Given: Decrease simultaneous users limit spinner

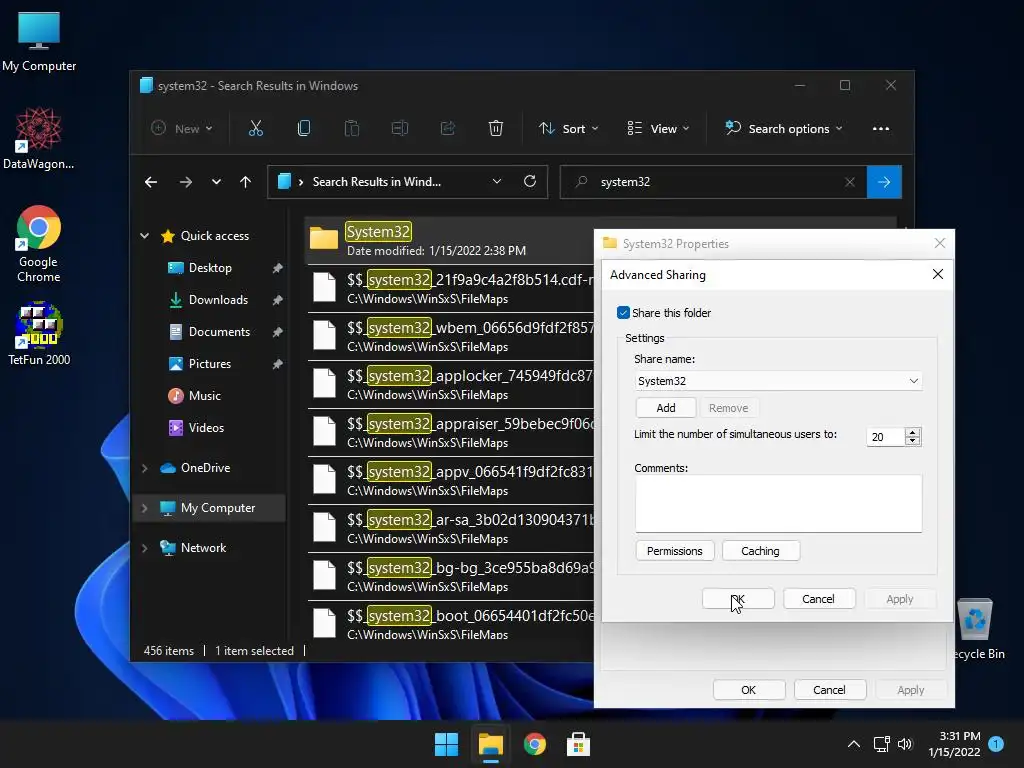Looking at the screenshot, I should click(x=913, y=441).
